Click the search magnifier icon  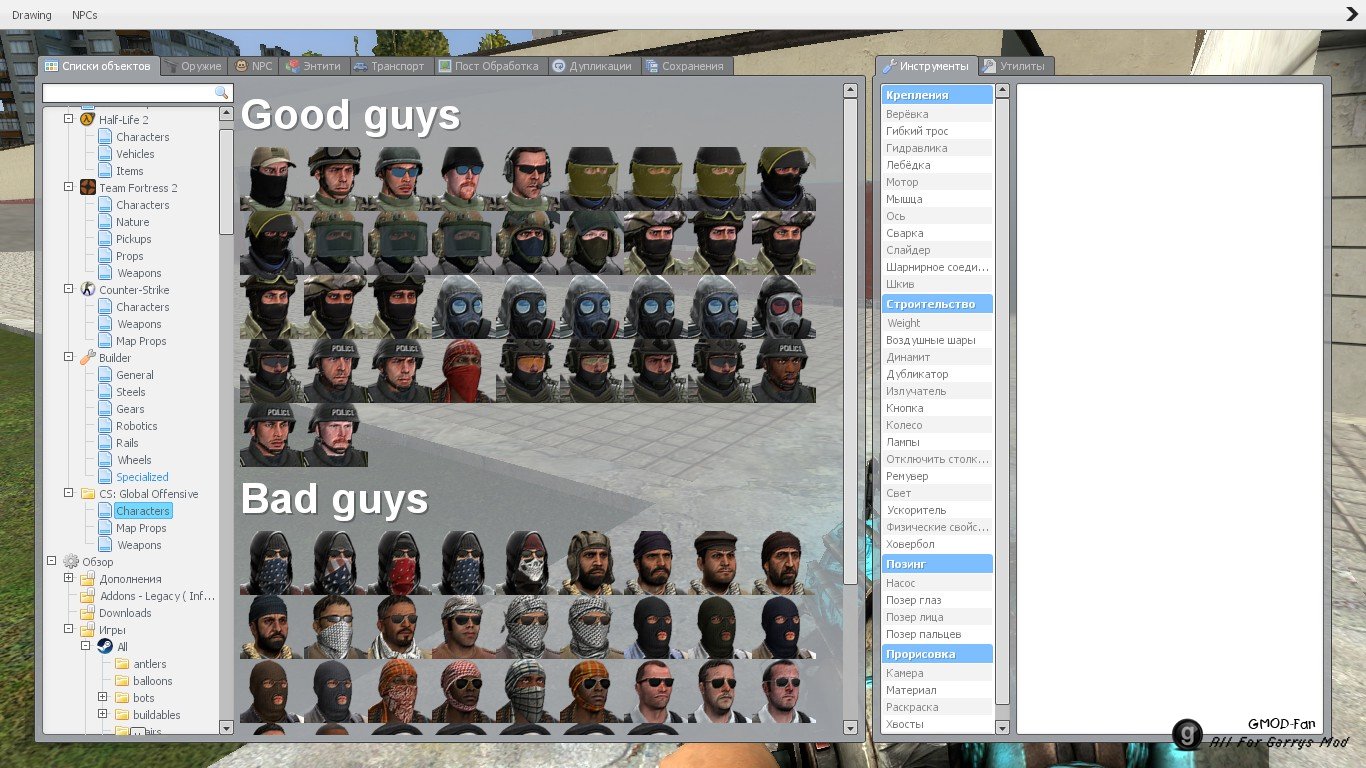pyautogui.click(x=222, y=93)
